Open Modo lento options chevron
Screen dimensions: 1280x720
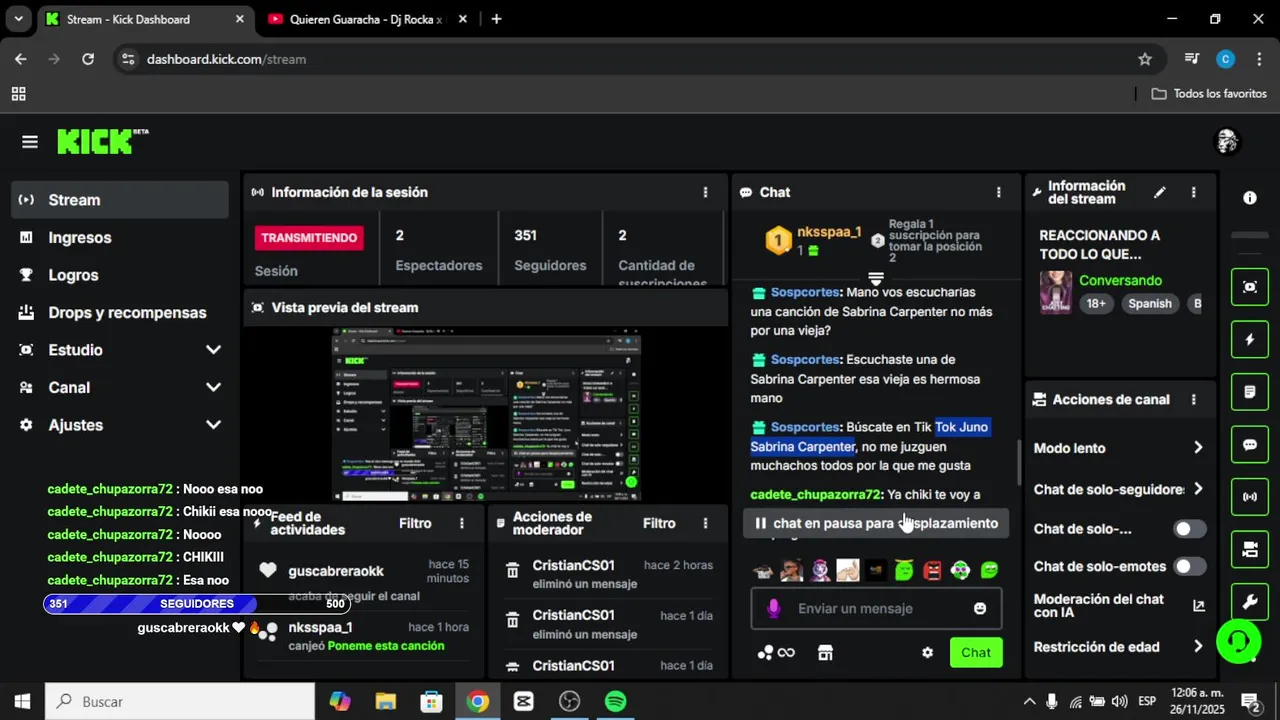pyautogui.click(x=1198, y=448)
